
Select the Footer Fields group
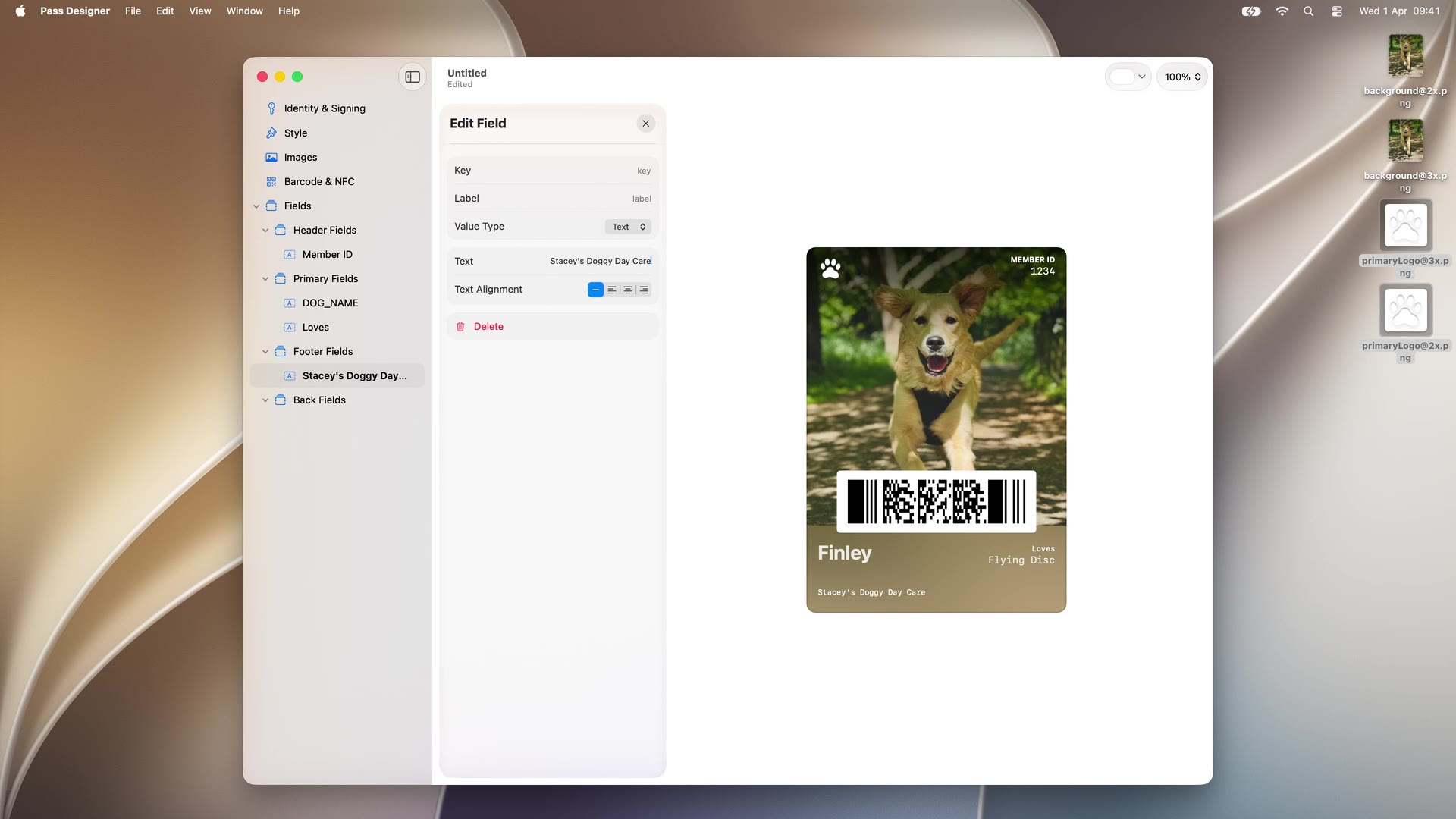click(337, 351)
